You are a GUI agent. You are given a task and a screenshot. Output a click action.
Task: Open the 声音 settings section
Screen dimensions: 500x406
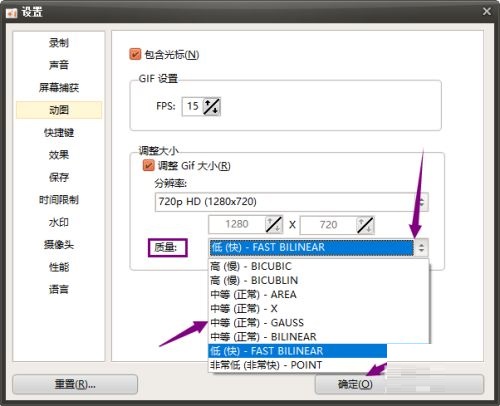click(59, 65)
